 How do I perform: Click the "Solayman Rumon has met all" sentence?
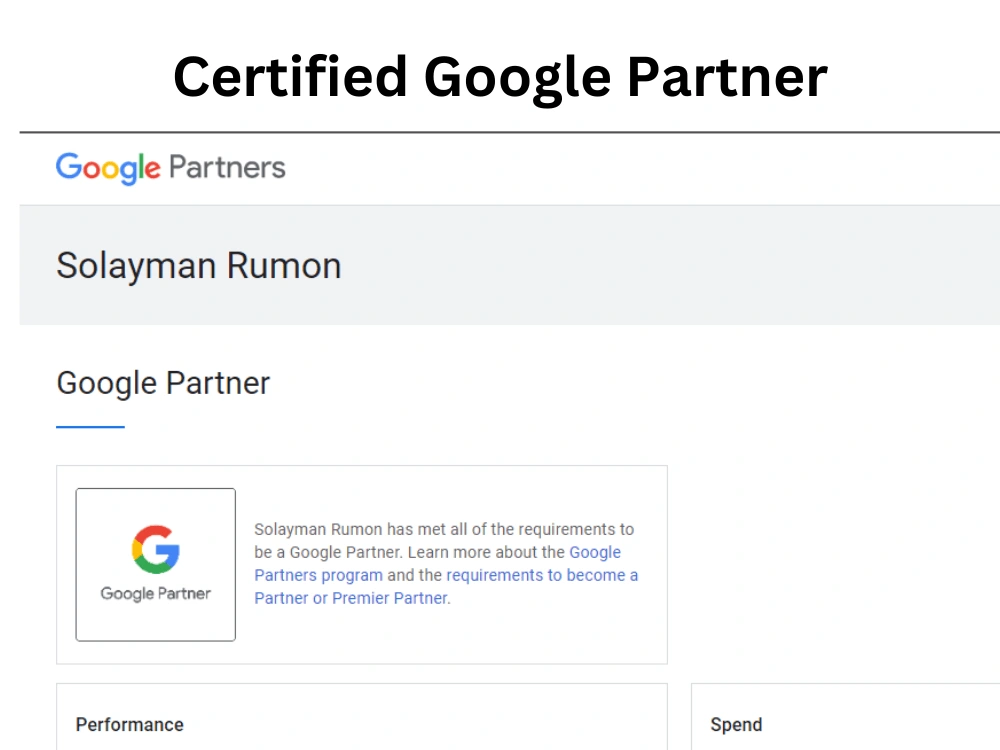(362, 529)
